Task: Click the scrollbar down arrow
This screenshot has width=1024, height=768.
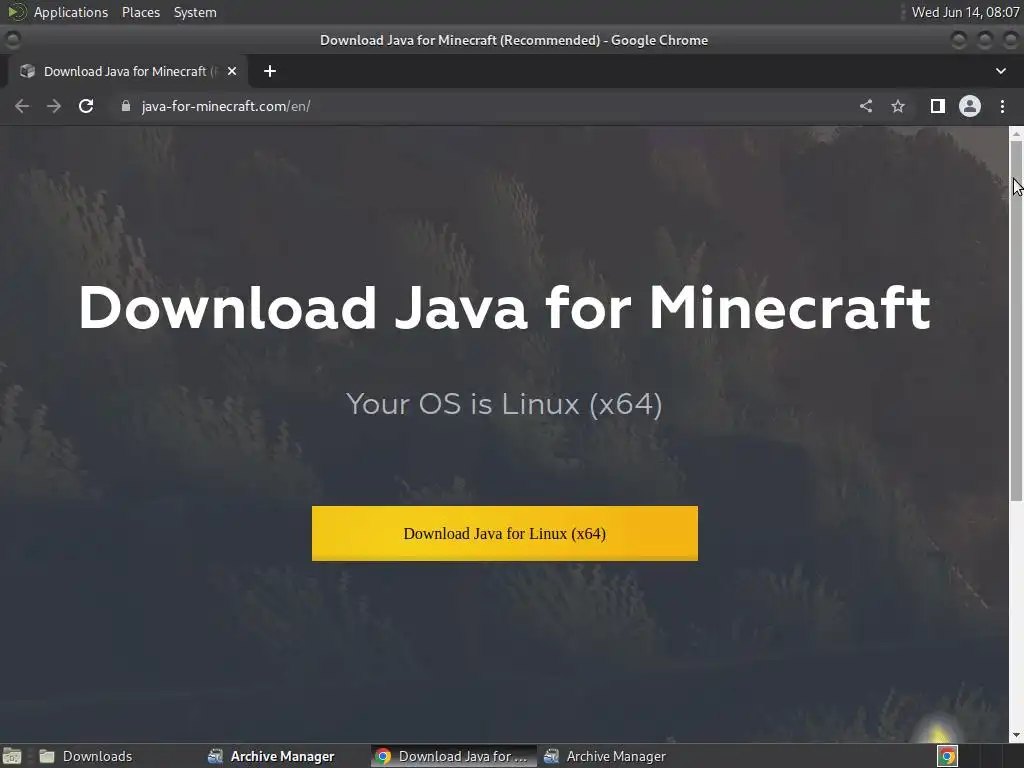Action: click(1016, 736)
